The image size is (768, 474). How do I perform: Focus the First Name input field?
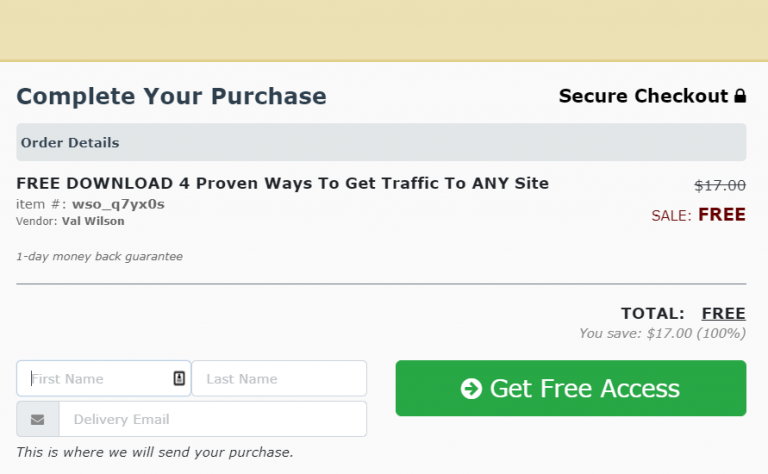(x=95, y=378)
